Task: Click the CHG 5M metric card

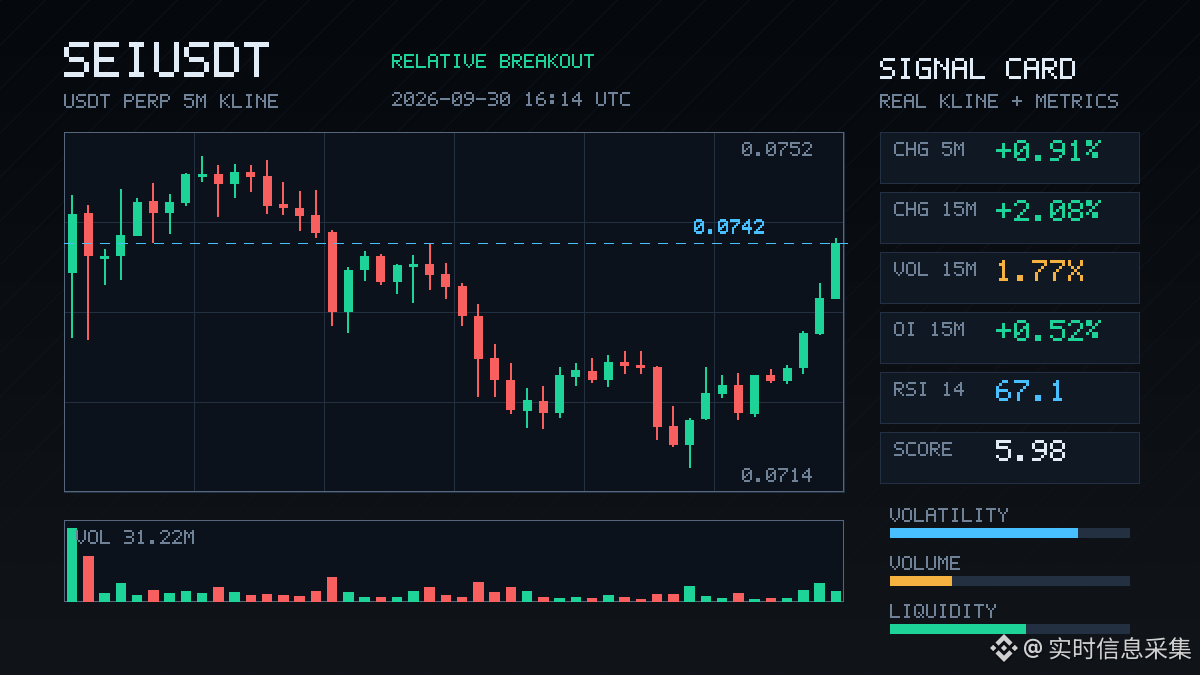Action: tap(1009, 157)
